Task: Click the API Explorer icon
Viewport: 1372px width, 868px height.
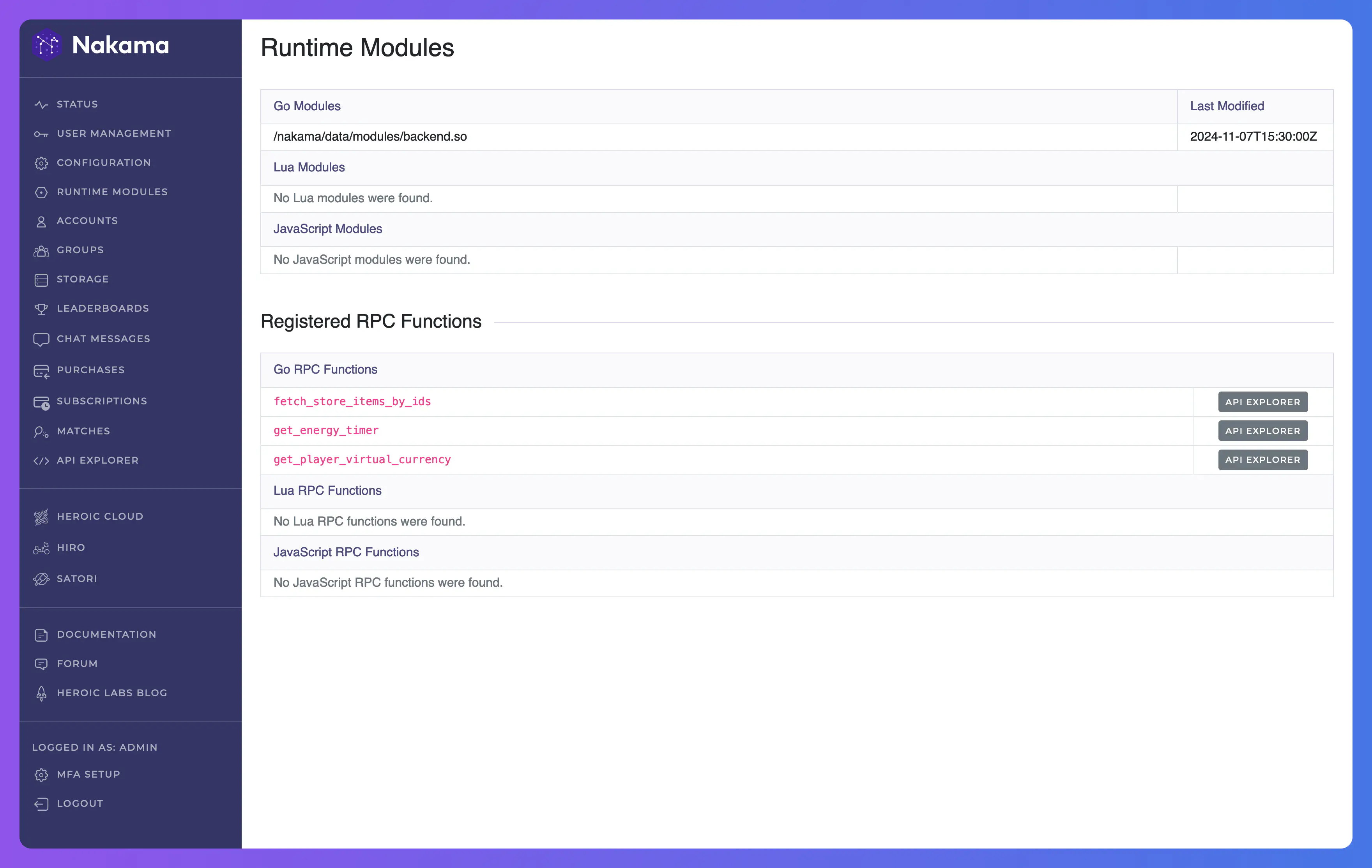Action: click(40, 460)
